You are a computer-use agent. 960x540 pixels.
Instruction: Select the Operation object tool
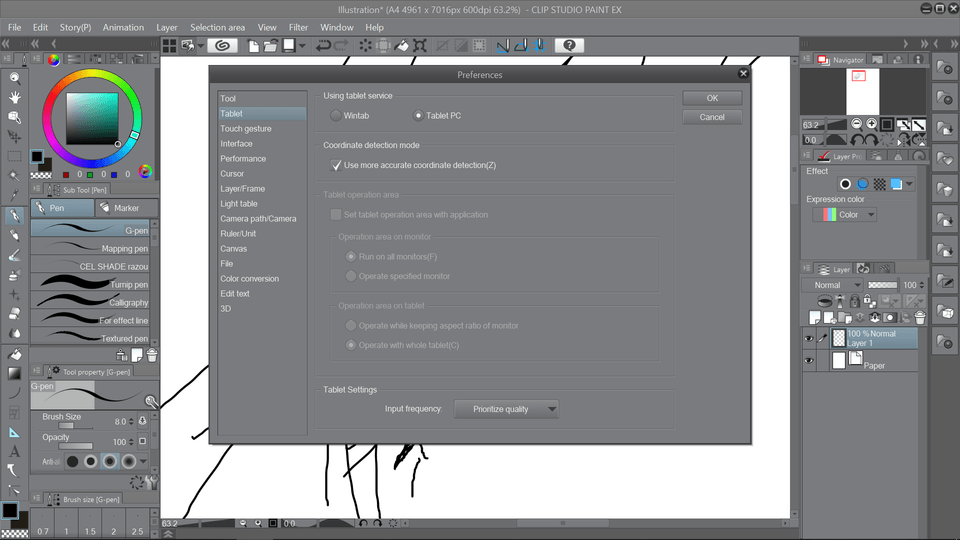[x=14, y=117]
